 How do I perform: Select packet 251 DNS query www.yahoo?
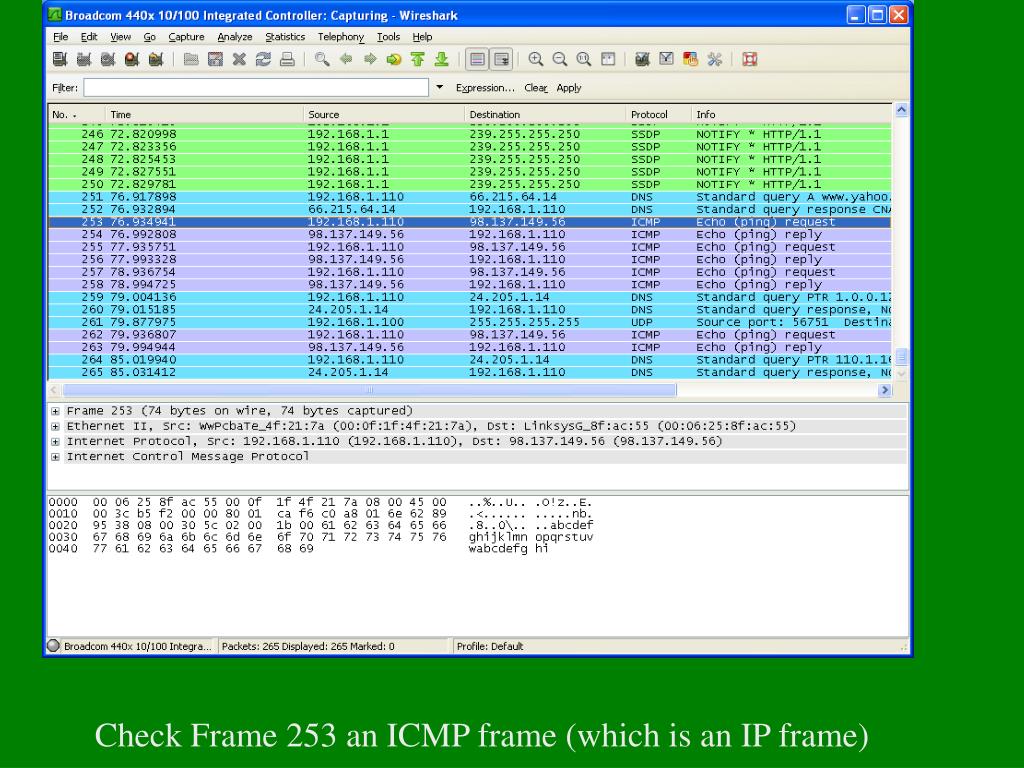(470, 197)
